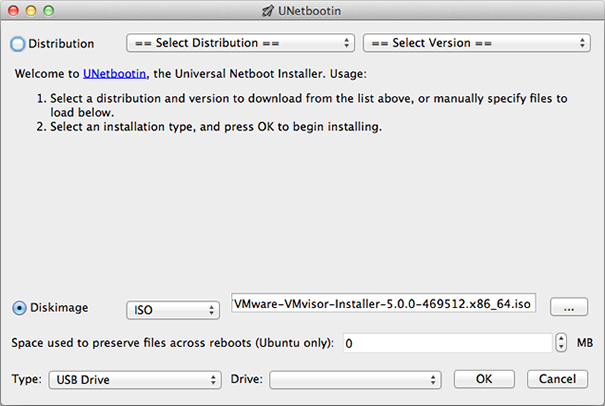The image size is (605, 406).
Task: Click the UNetbootin title bar icon
Action: click(x=268, y=11)
